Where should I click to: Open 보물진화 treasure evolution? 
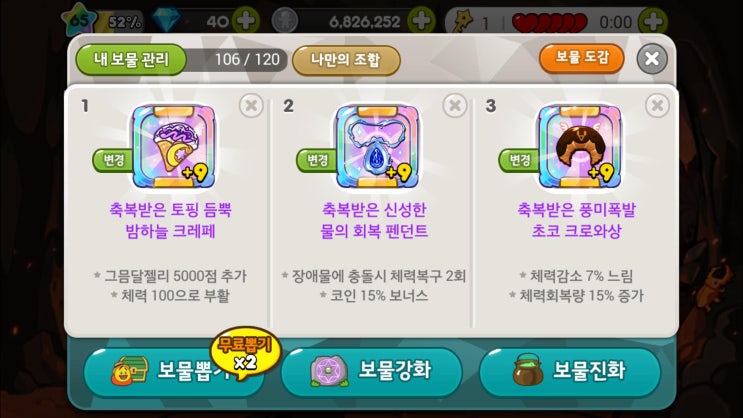coord(570,371)
